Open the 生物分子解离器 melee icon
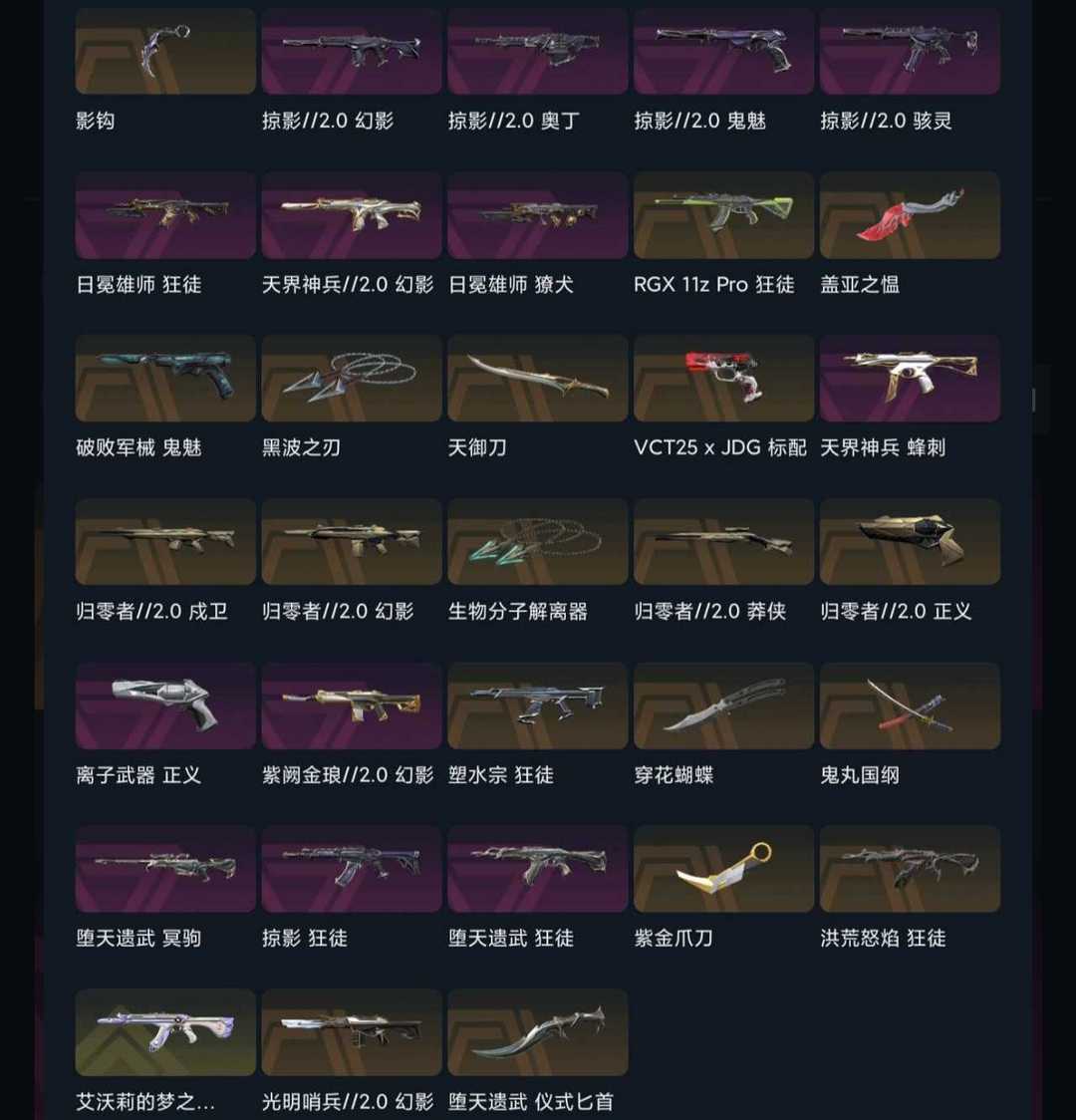The width and height of the screenshot is (1076, 1120). point(538,541)
